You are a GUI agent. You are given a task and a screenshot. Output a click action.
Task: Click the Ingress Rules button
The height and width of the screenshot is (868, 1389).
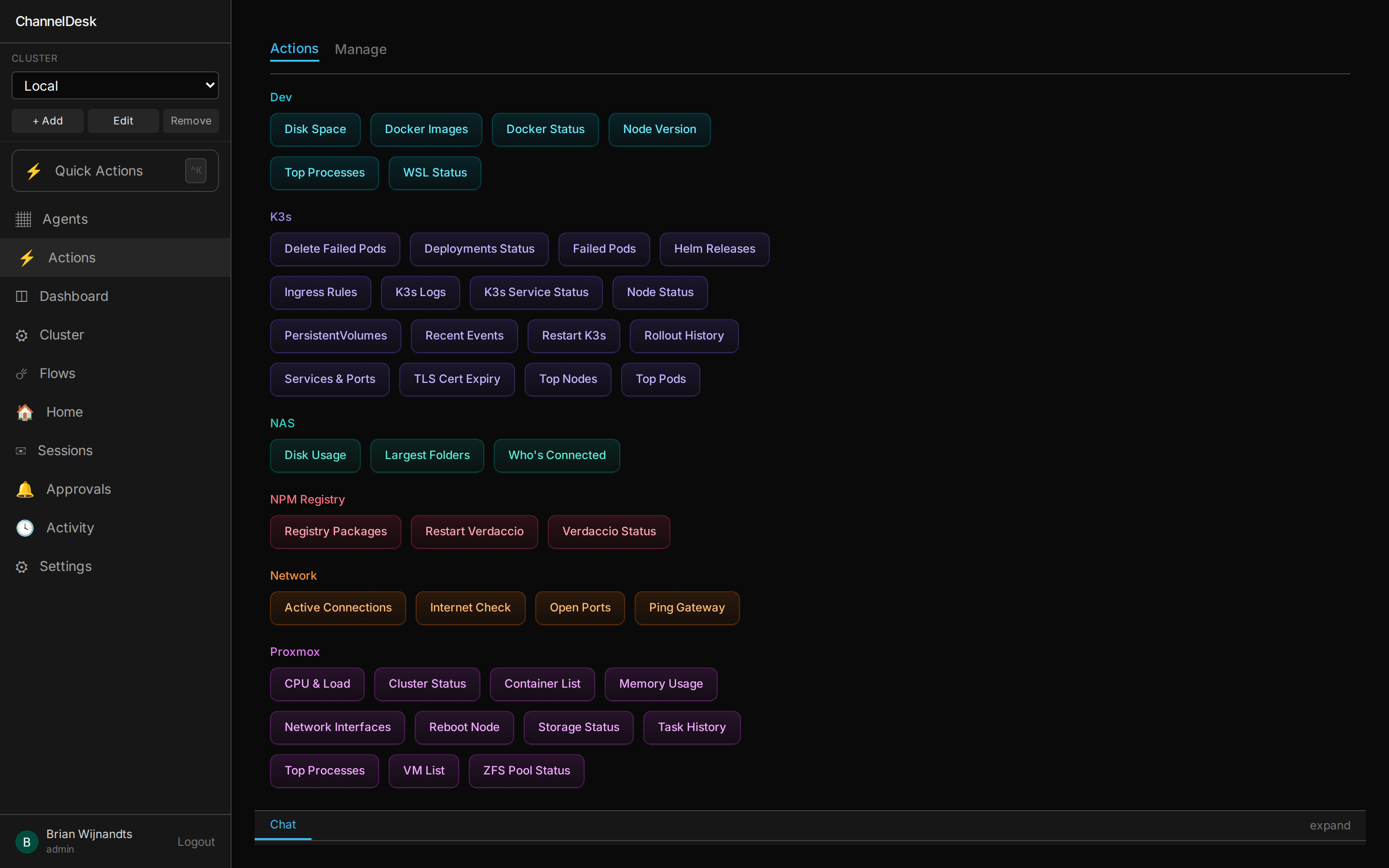point(320,293)
